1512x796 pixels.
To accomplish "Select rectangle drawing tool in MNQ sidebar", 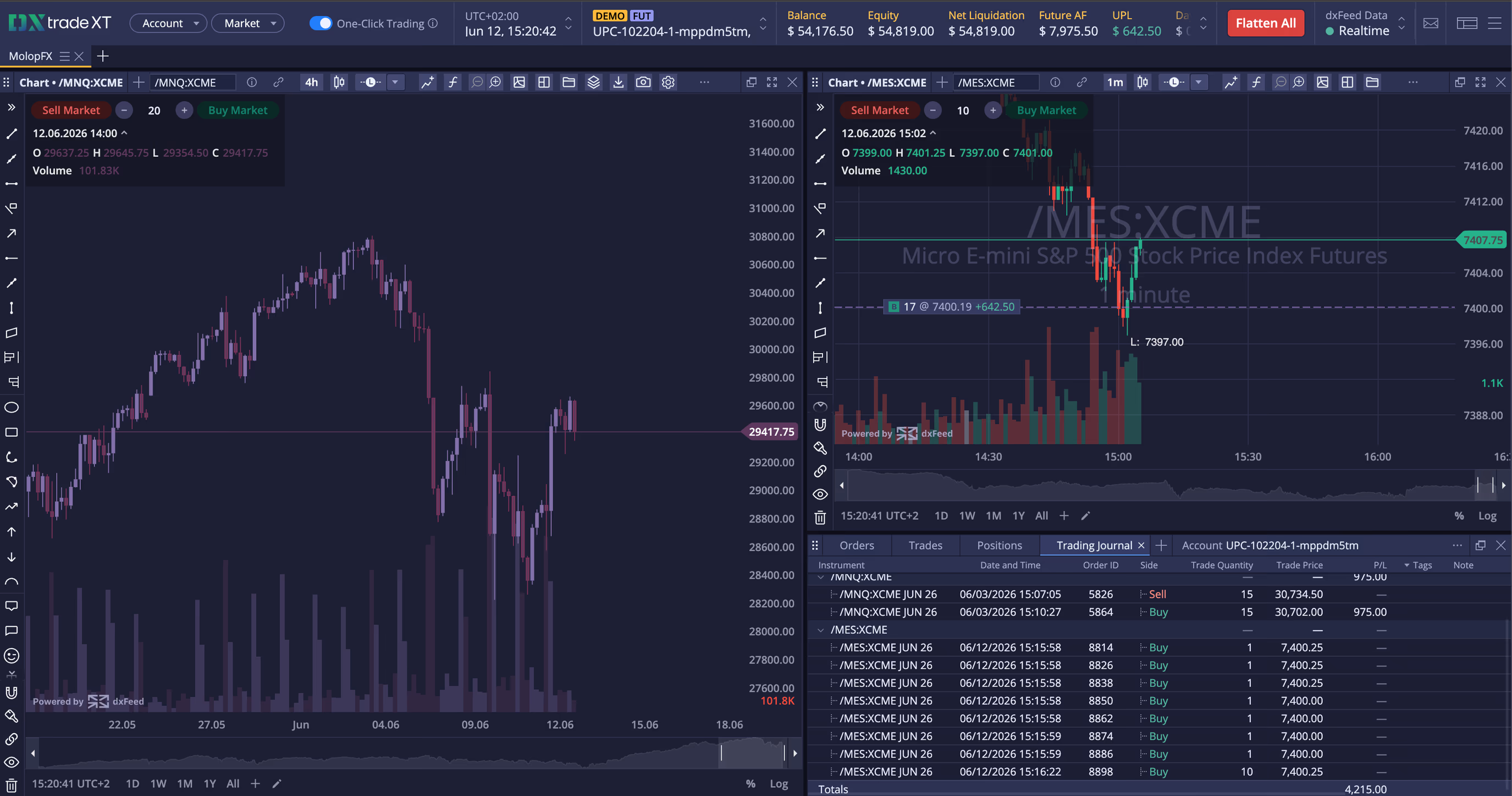I will coord(11,432).
